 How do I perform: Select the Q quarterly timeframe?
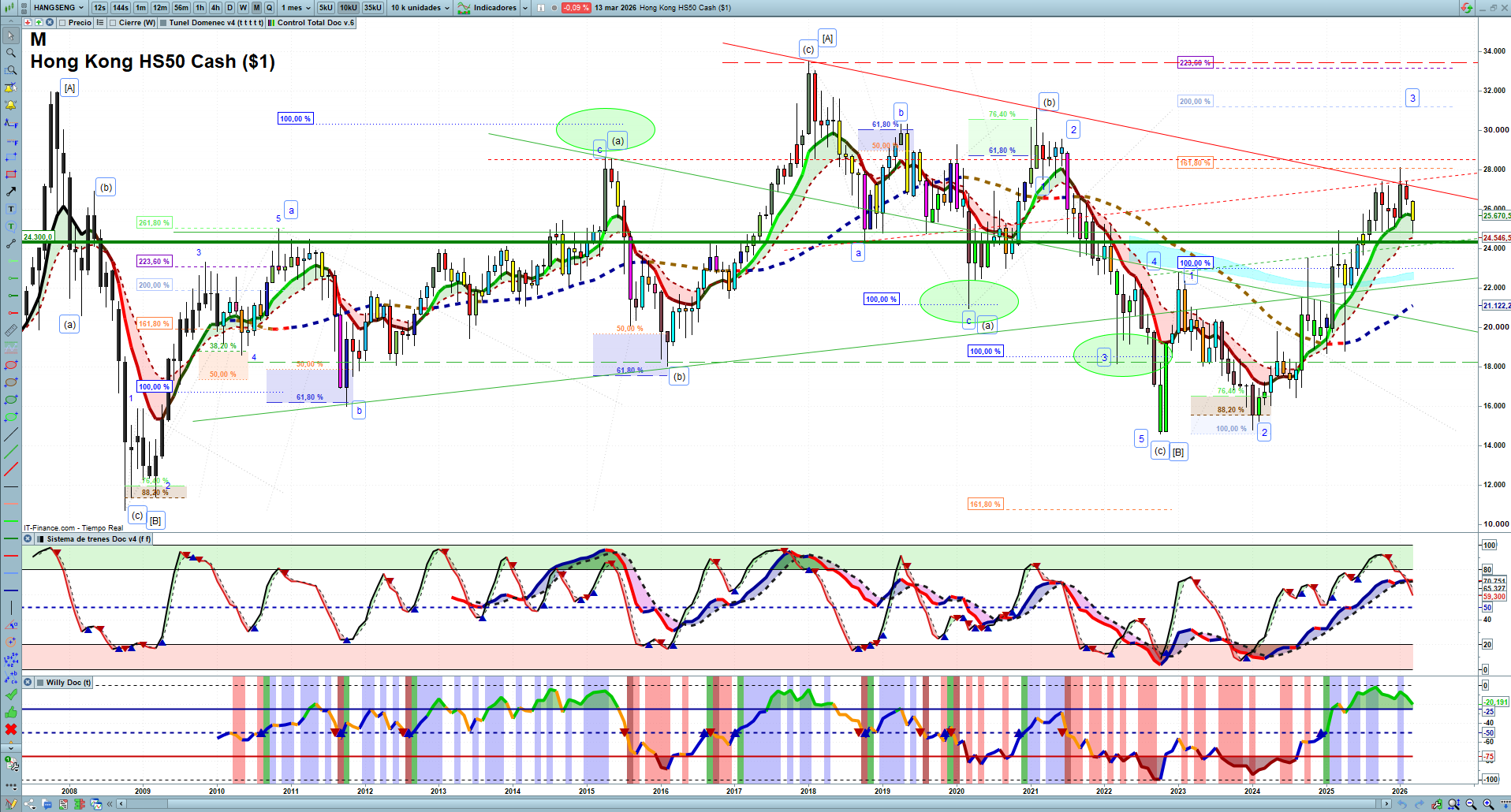pos(269,8)
